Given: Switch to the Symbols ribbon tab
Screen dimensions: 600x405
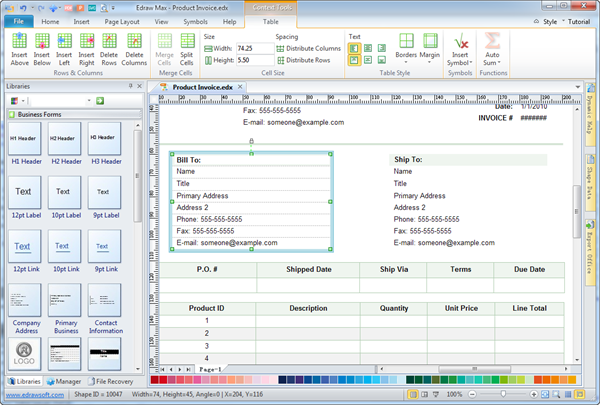Looking at the screenshot, I should [196, 20].
